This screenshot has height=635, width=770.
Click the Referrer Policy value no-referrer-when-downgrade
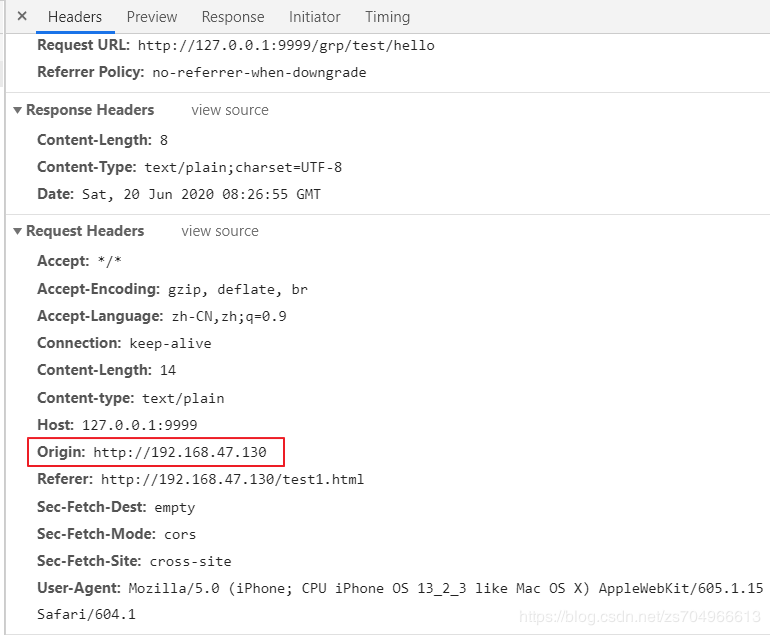(x=259, y=73)
